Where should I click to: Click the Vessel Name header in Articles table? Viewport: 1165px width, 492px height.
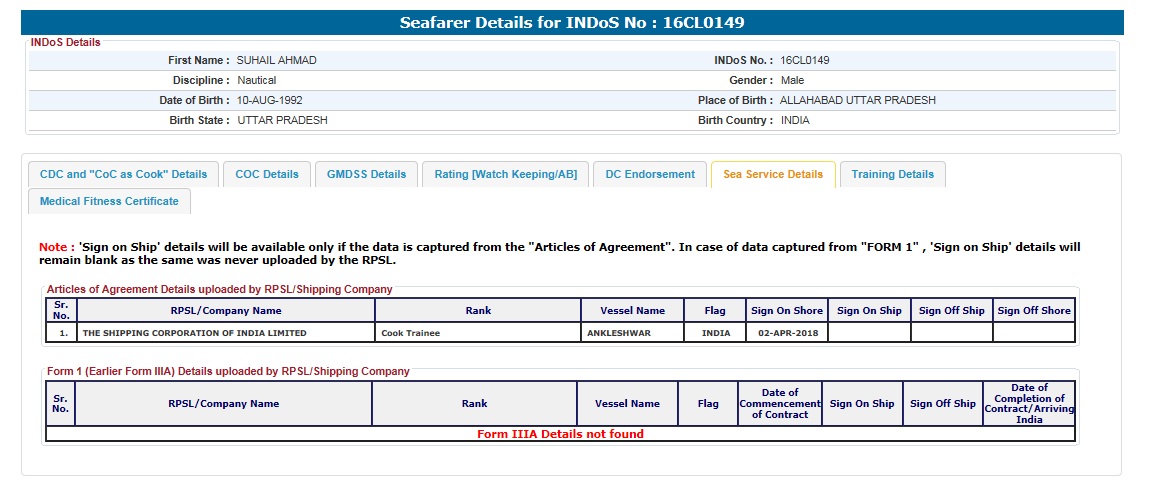tap(633, 310)
